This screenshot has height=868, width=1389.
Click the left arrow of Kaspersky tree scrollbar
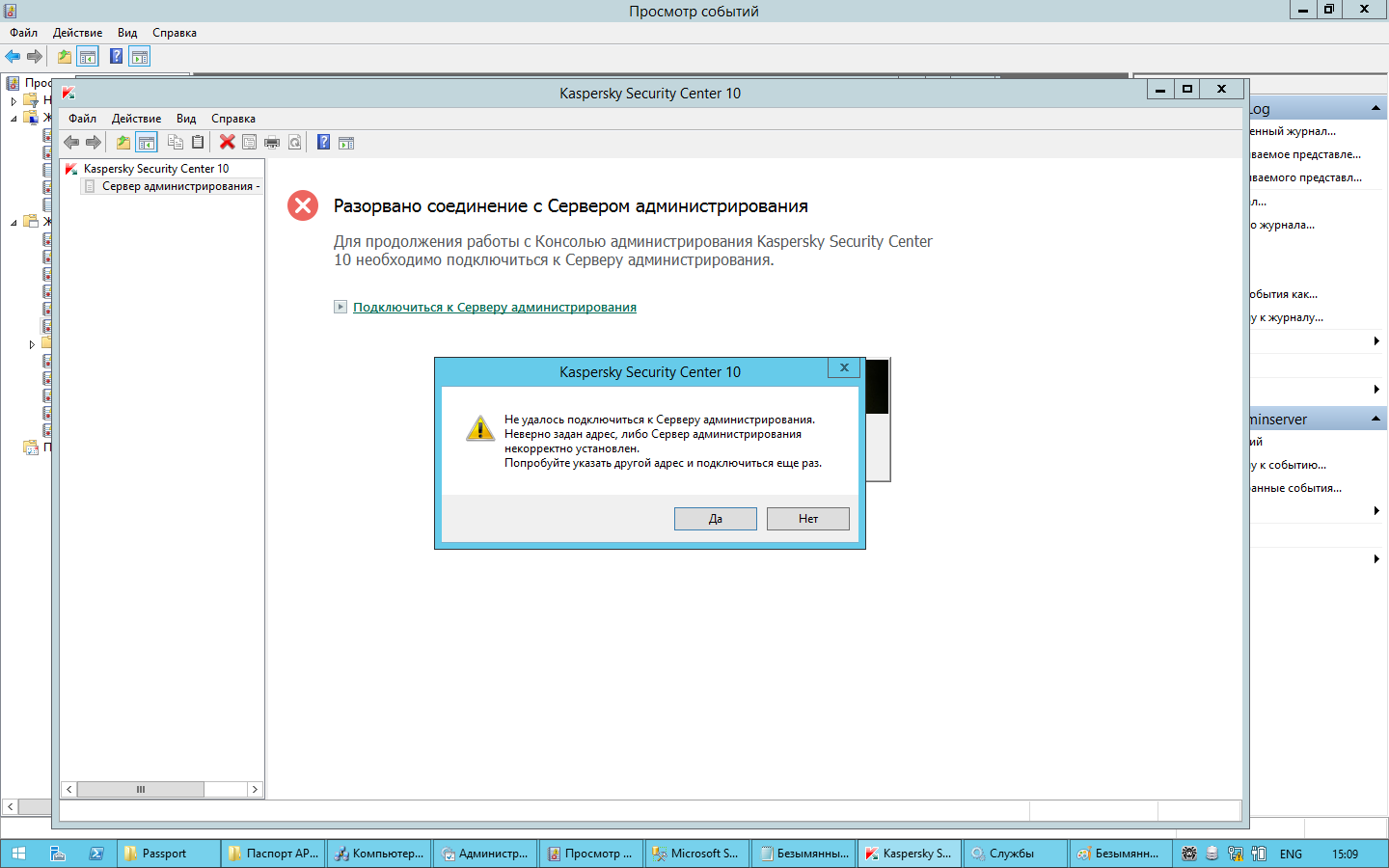pos(68,789)
